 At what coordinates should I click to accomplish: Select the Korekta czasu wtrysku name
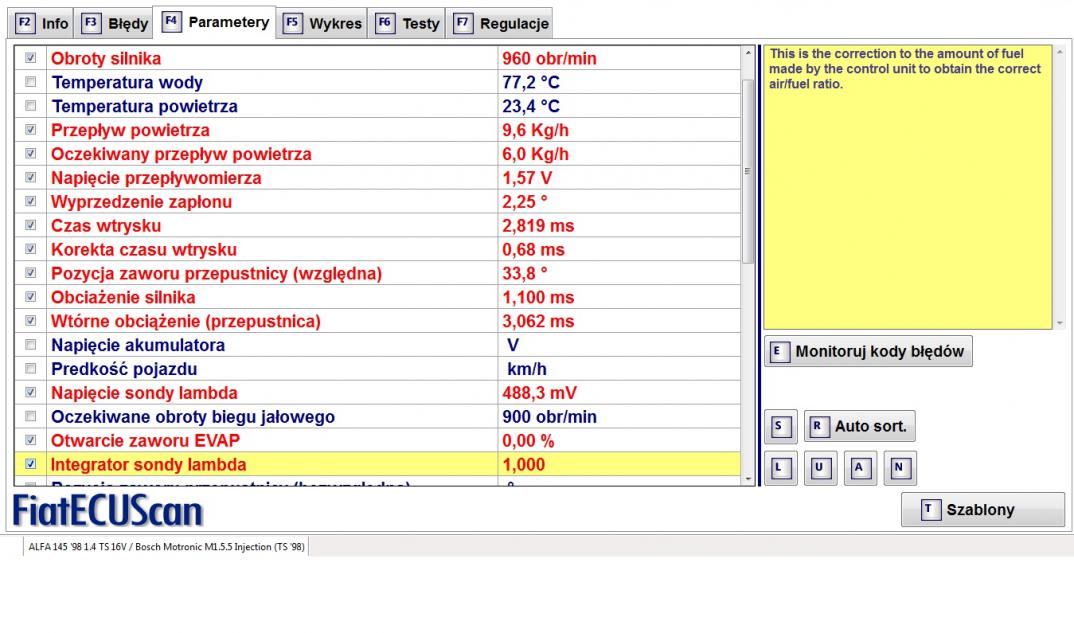[144, 249]
